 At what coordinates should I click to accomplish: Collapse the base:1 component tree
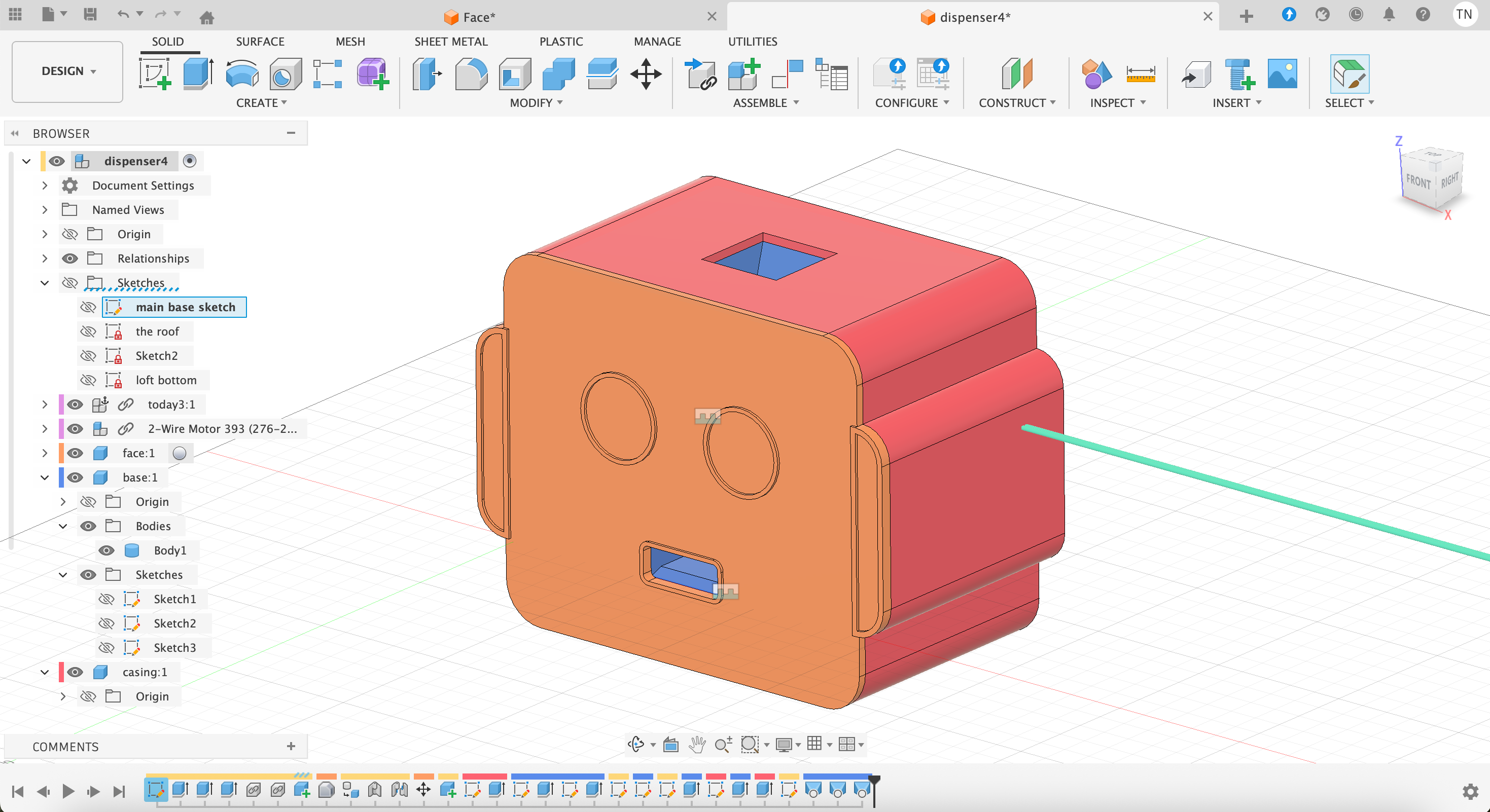[x=45, y=477]
